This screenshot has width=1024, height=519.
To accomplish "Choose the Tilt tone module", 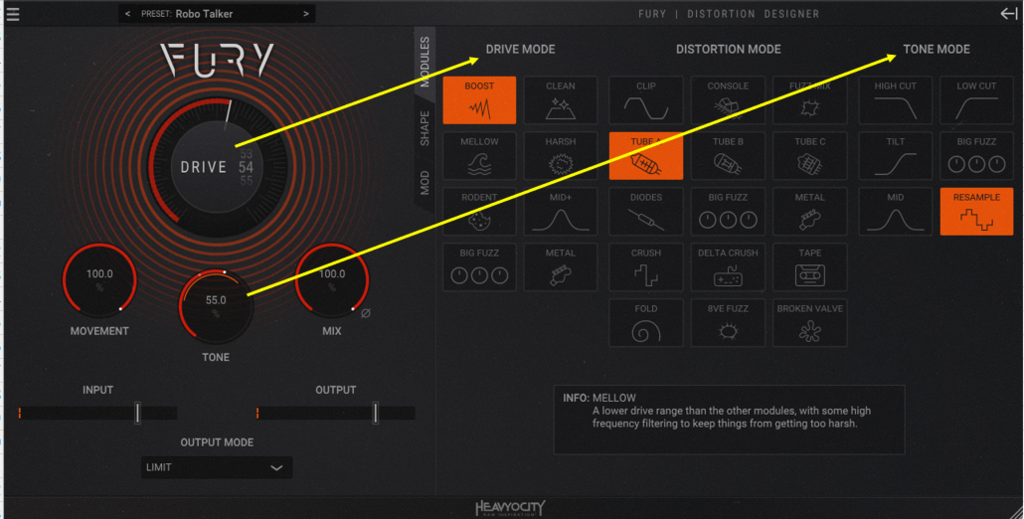I will (x=895, y=156).
